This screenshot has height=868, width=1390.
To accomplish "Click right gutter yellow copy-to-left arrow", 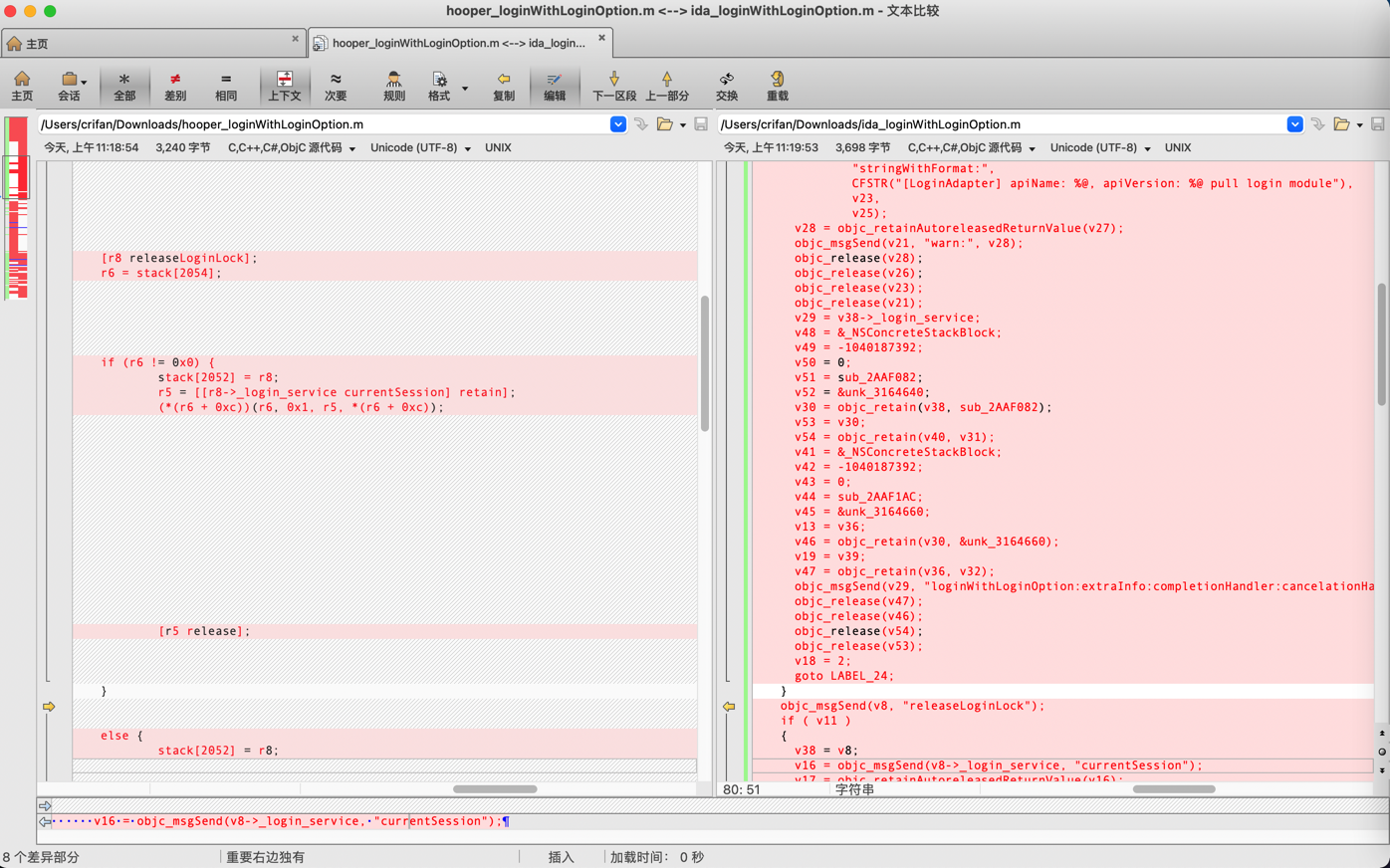I will point(729,707).
